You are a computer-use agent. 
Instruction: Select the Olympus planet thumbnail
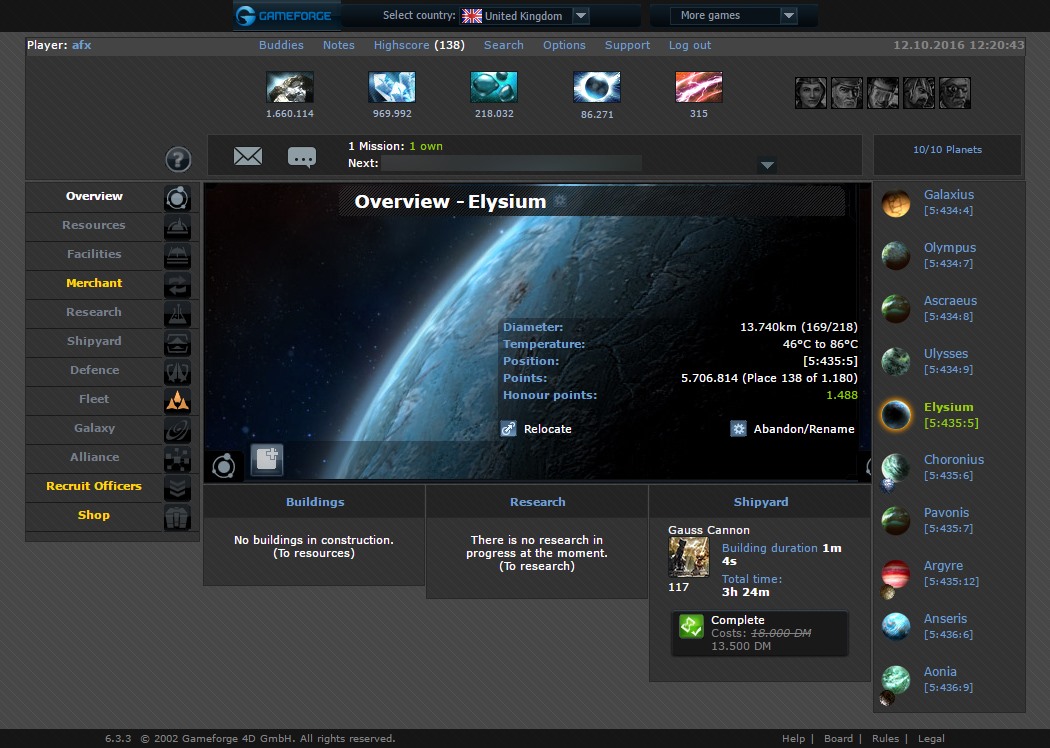point(894,255)
